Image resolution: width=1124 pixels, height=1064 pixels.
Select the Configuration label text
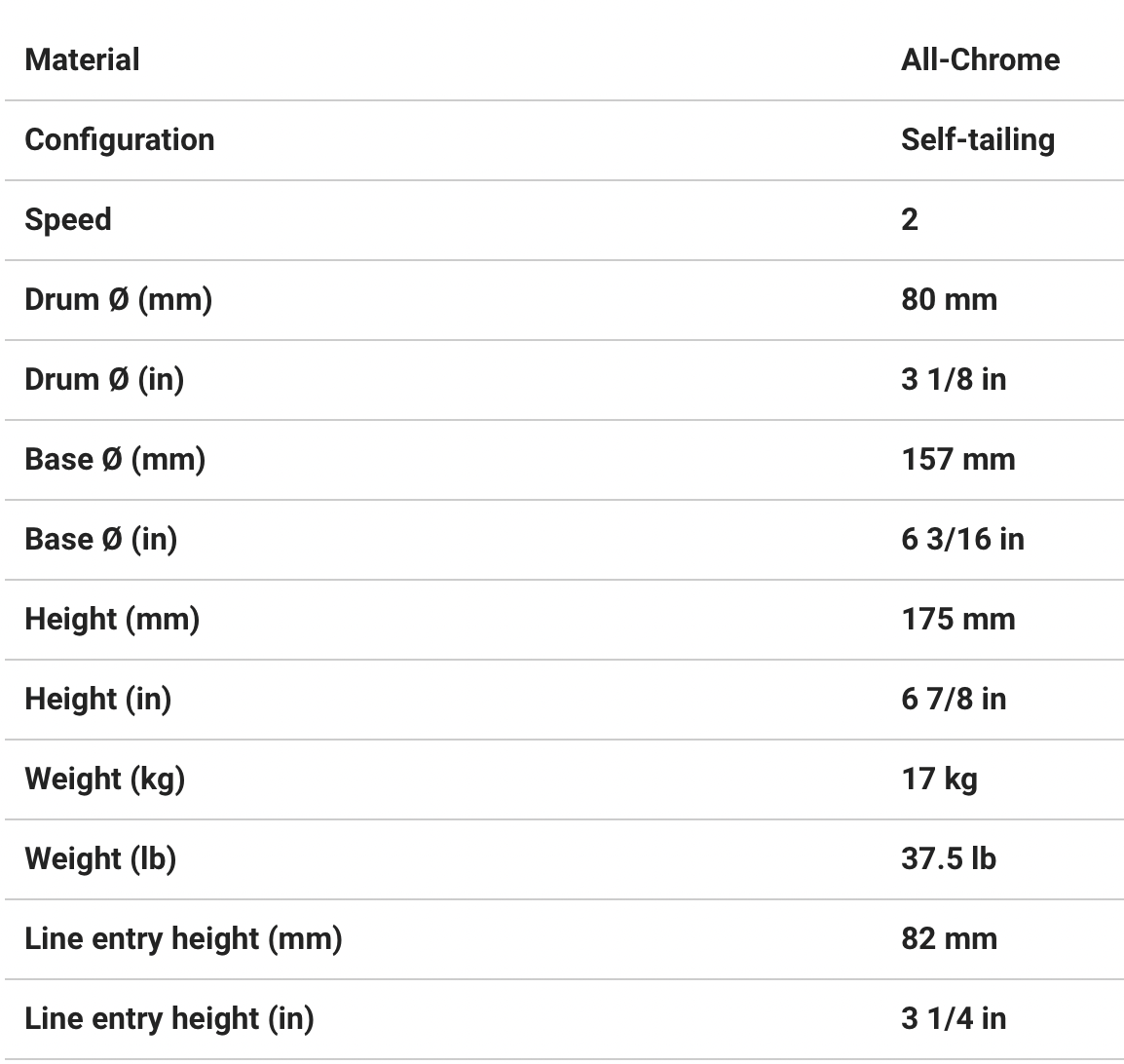tap(119, 139)
